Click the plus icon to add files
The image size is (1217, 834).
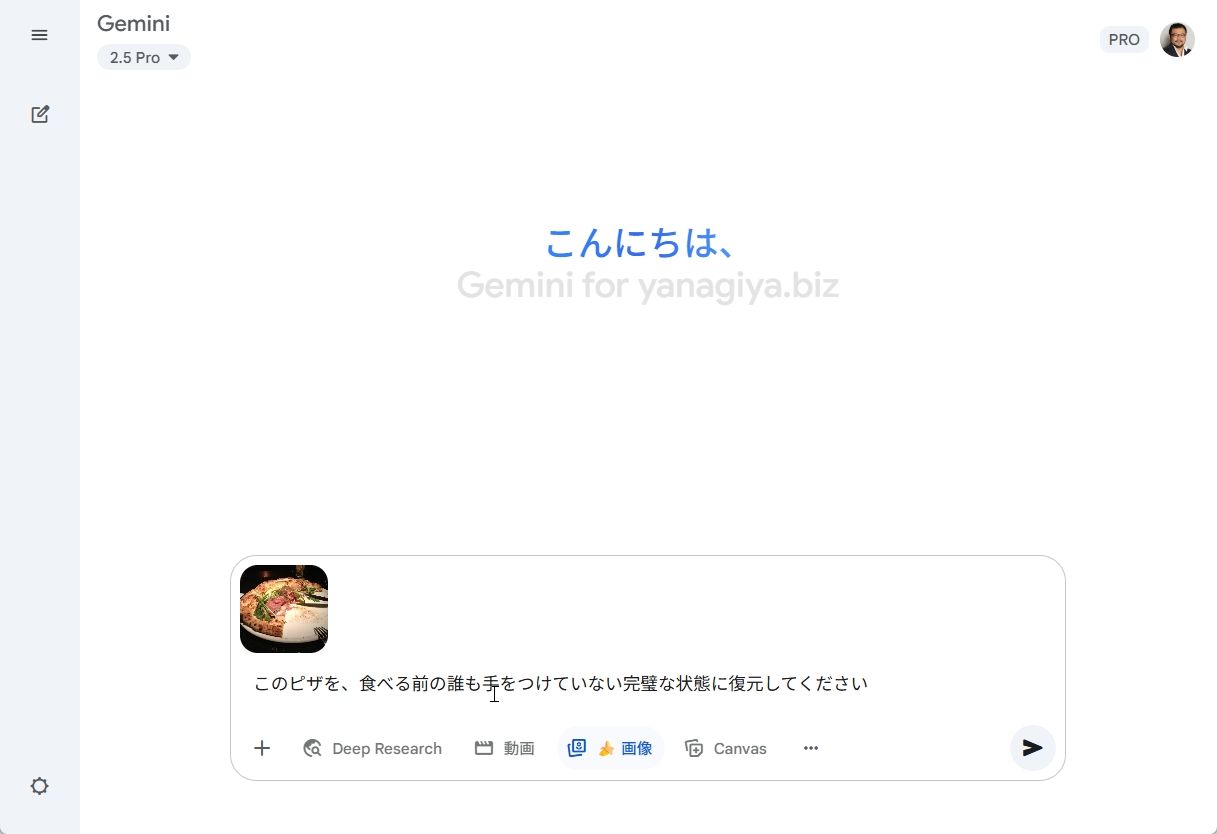click(x=262, y=748)
